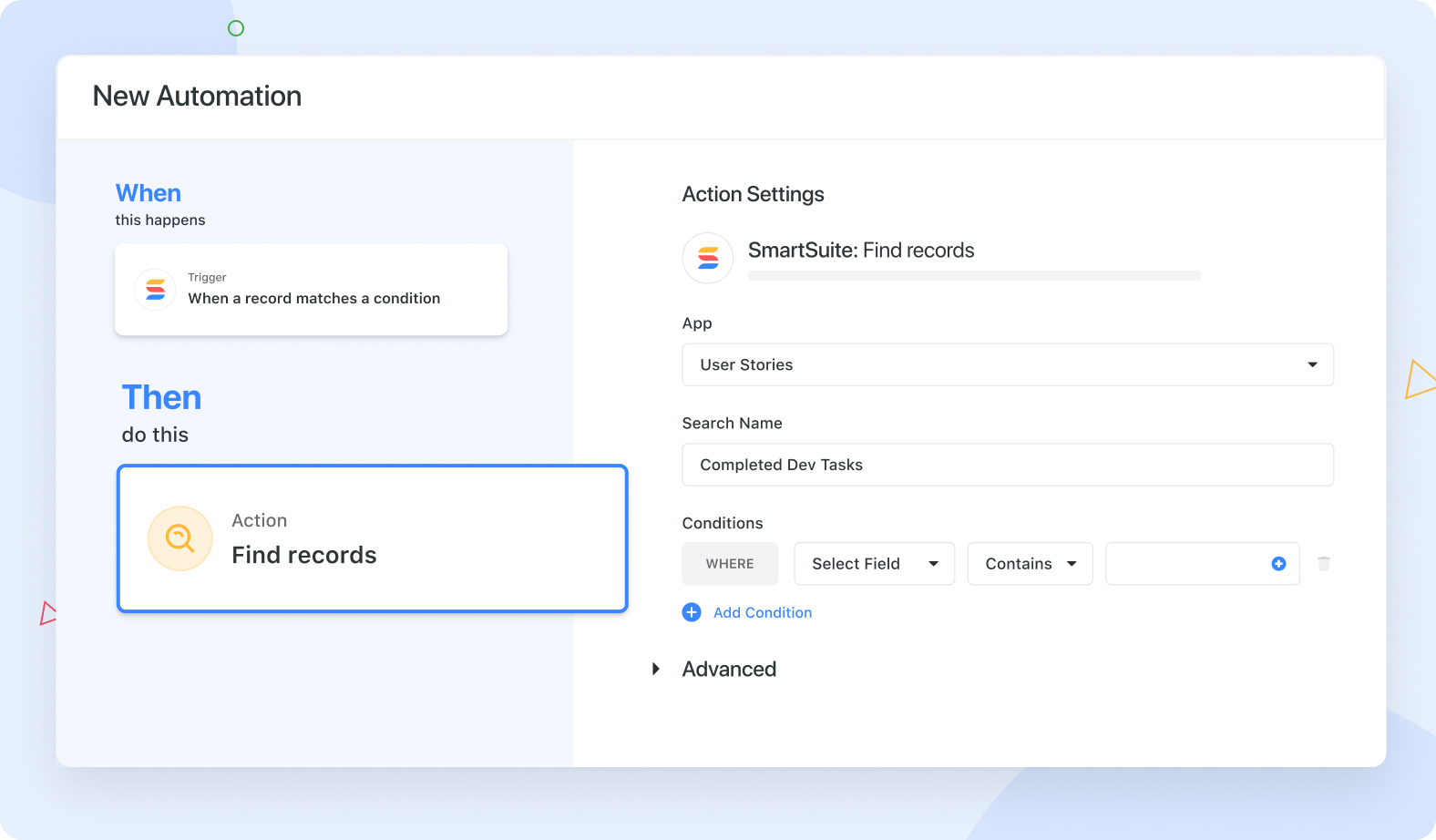The image size is (1436, 840).
Task: Click the Advanced section label
Action: [729, 669]
